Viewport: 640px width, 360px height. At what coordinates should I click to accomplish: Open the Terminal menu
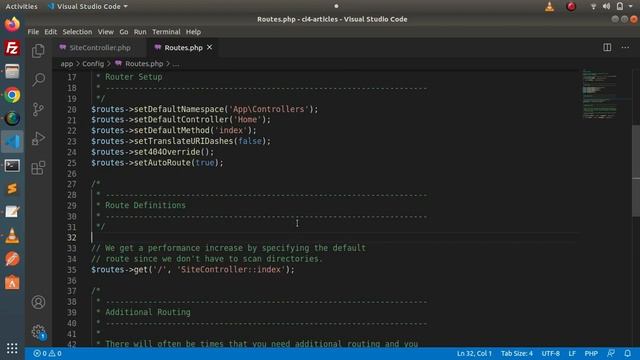click(x=166, y=32)
